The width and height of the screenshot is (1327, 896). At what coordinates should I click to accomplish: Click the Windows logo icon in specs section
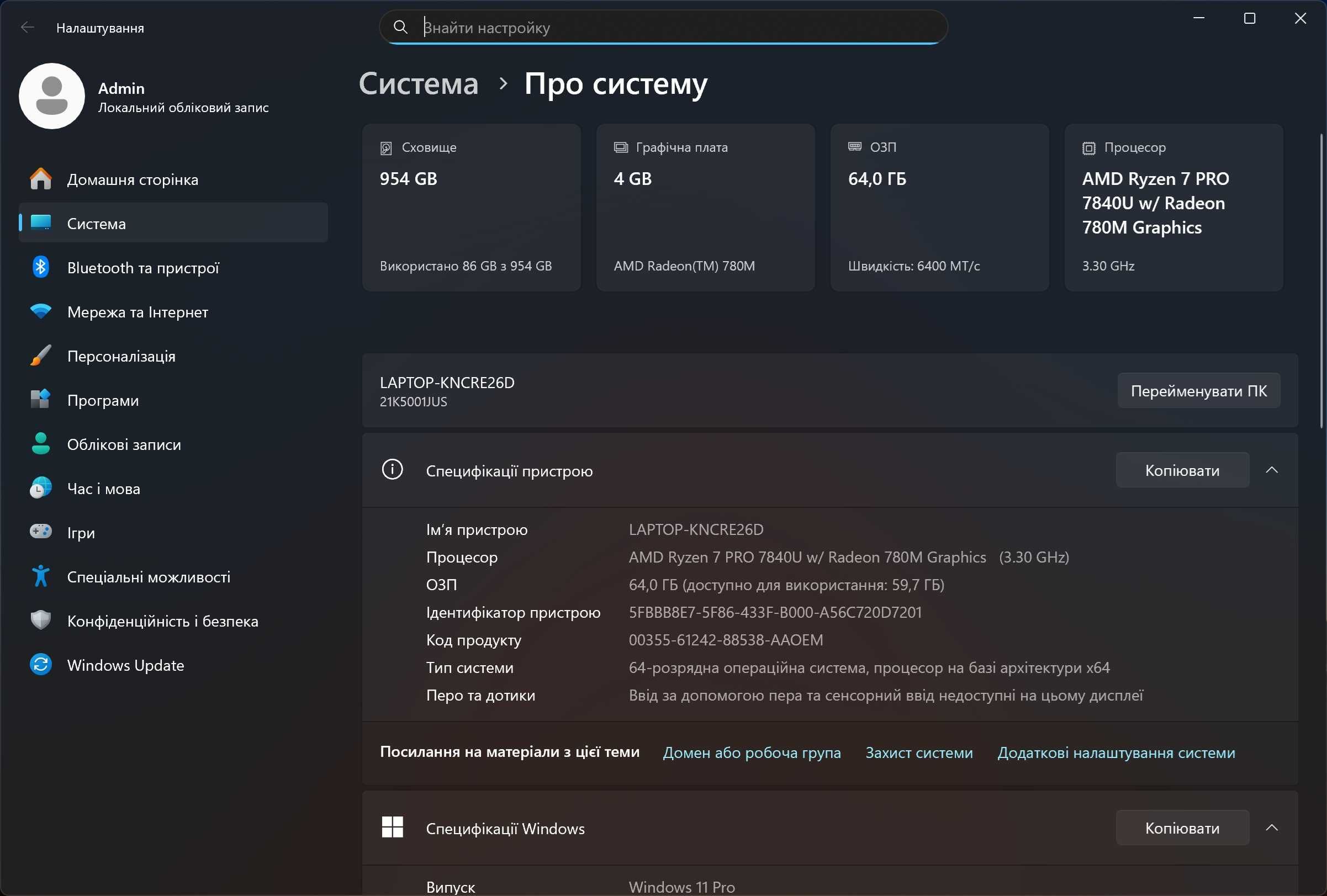(392, 827)
